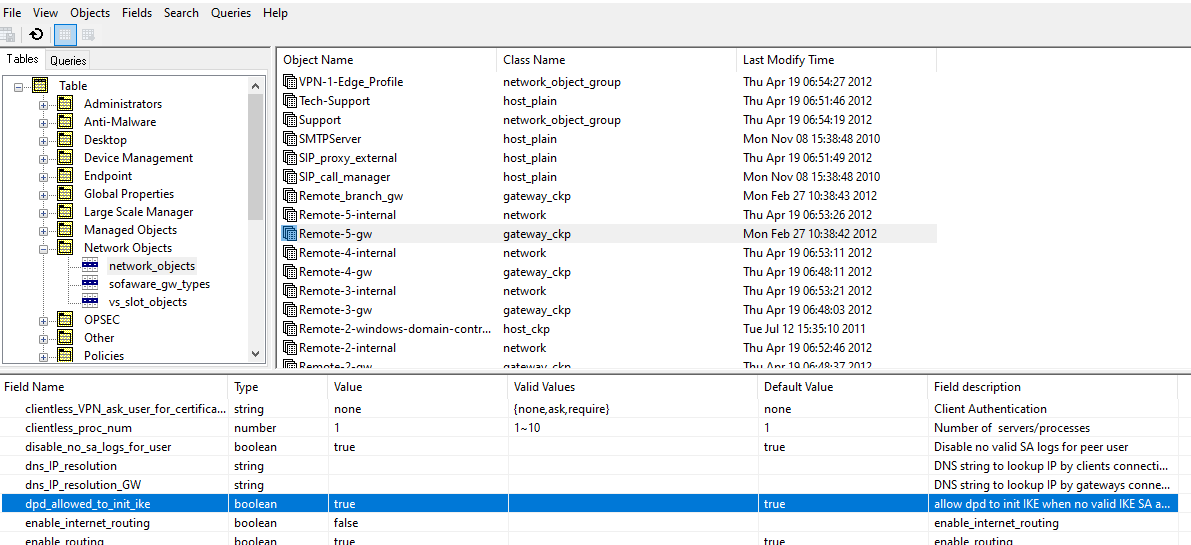Click the save table icon in toolbar
Screen dimensions: 1191x545
click(8, 34)
